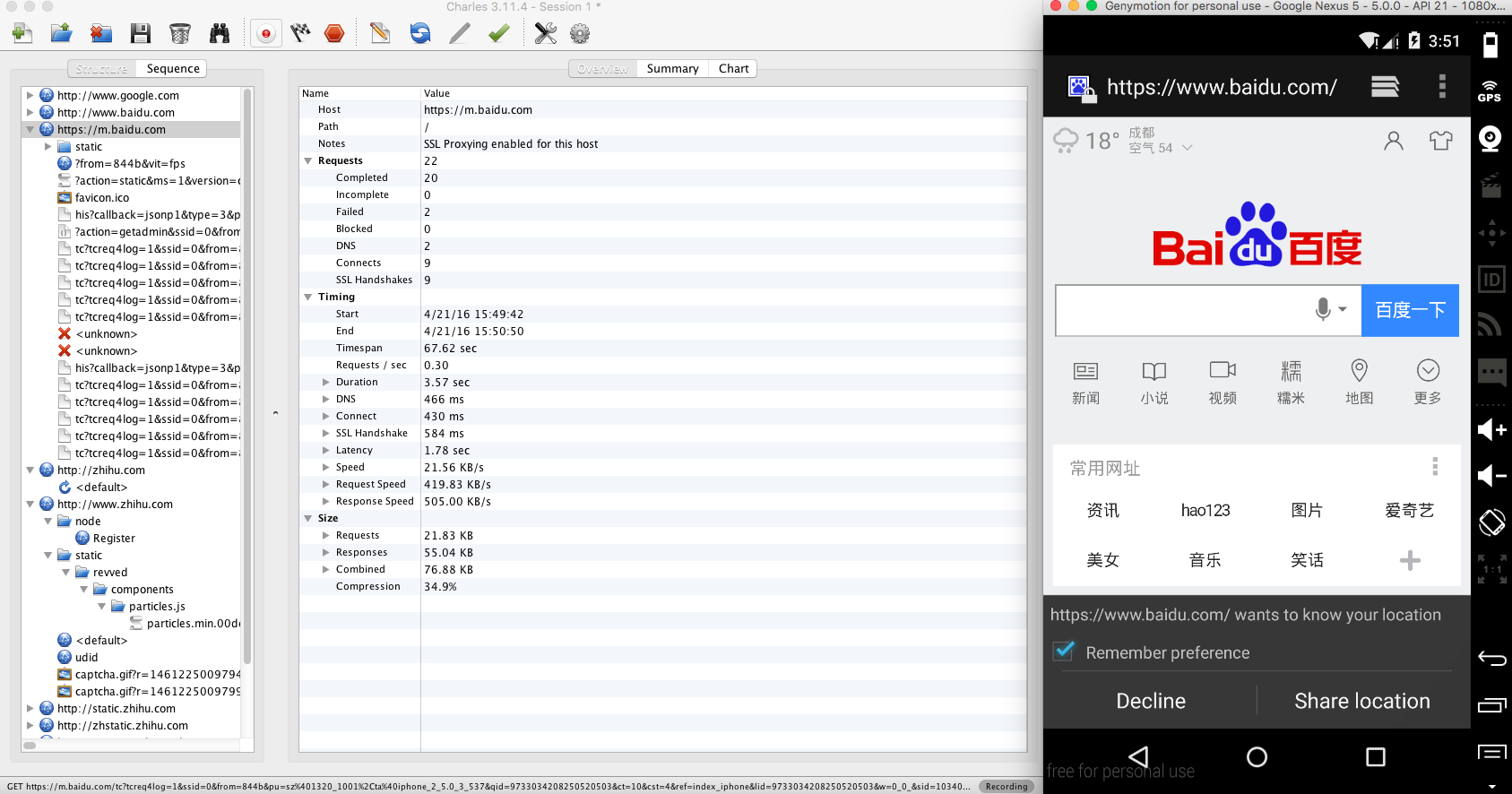Image resolution: width=1512 pixels, height=794 pixels.
Task: Select the first failed <unknown> request
Action: [x=106, y=333]
